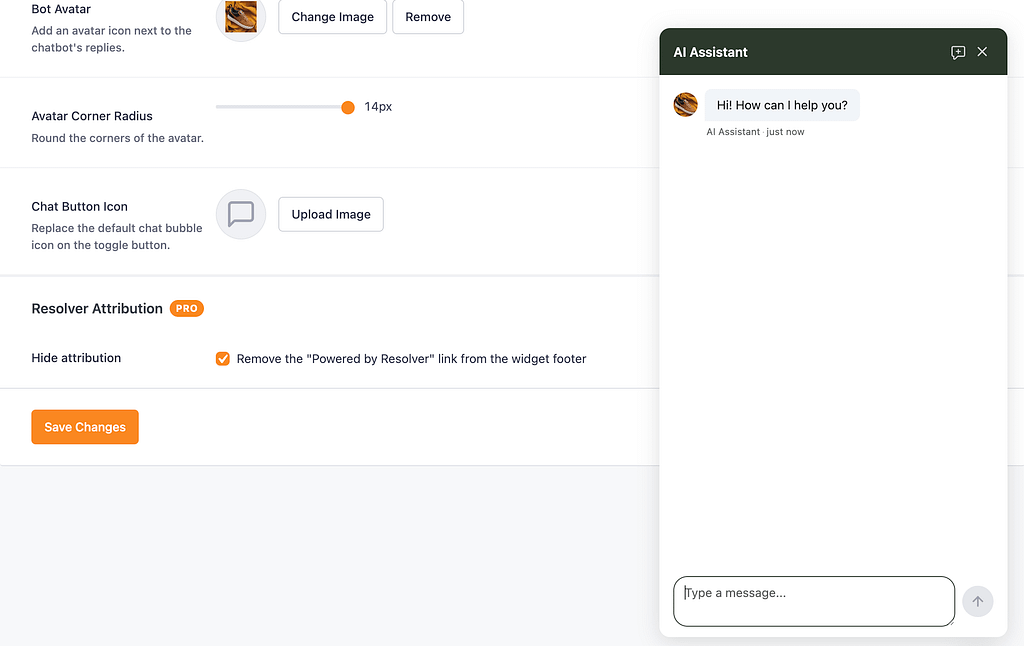Click the Hide attribution label
The width and height of the screenshot is (1024, 646).
[76, 358]
